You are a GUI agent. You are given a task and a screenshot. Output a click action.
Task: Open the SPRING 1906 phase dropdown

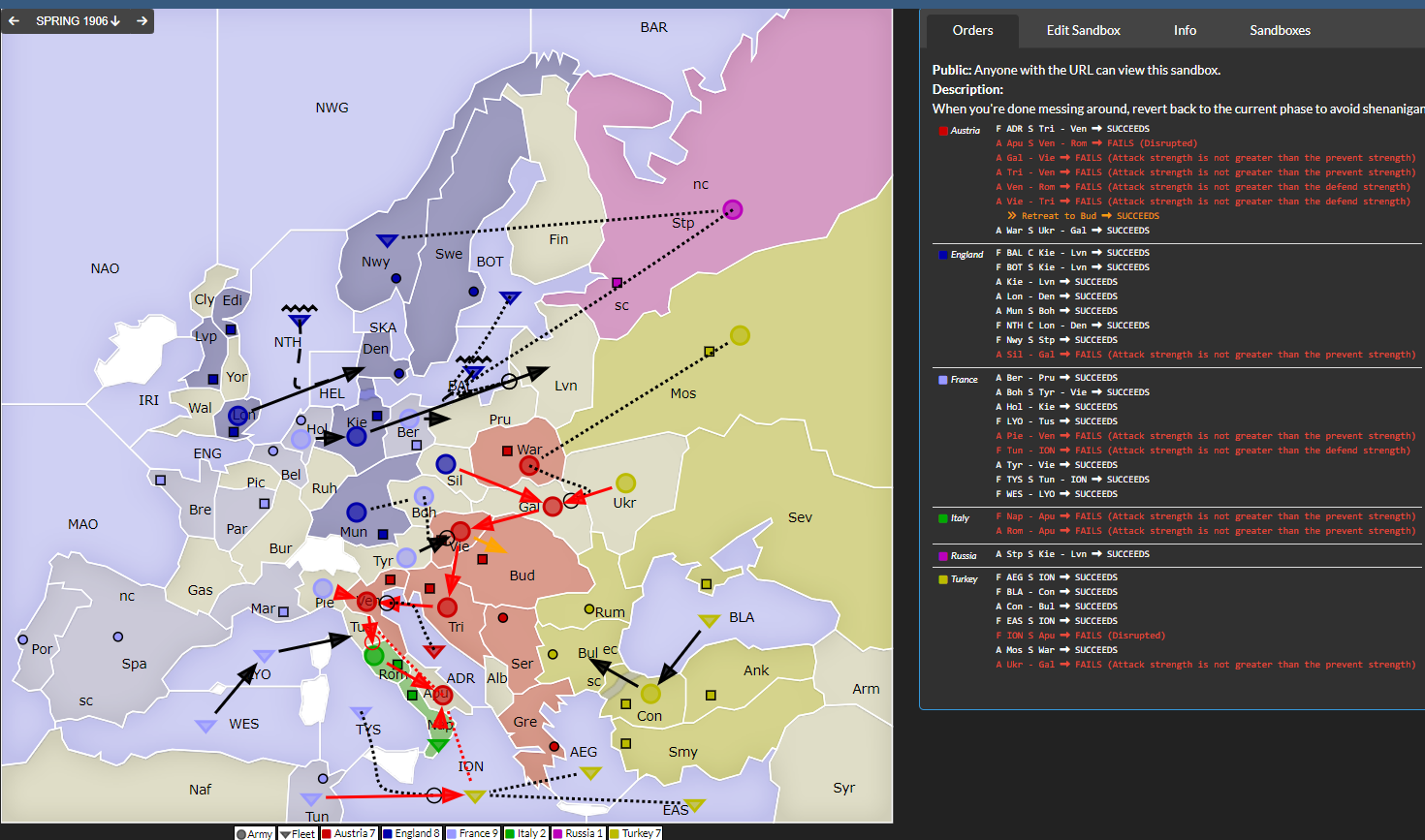click(78, 20)
